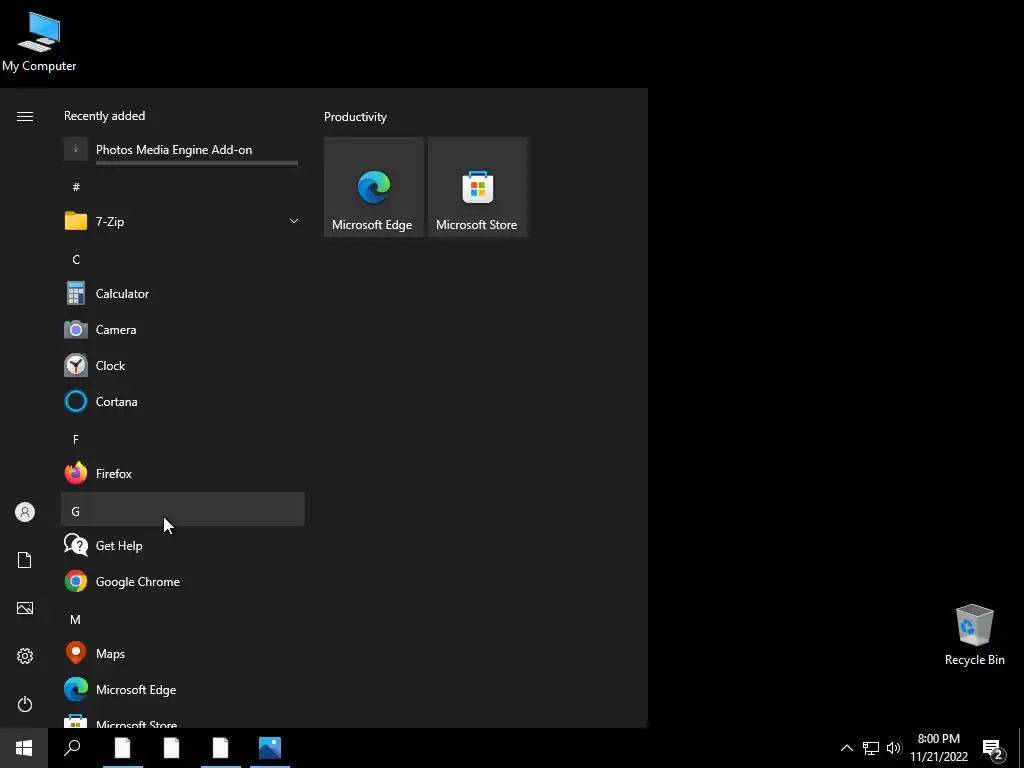Open the Documents shortcut in Start sidebar
The height and width of the screenshot is (768, 1024).
click(x=25, y=560)
